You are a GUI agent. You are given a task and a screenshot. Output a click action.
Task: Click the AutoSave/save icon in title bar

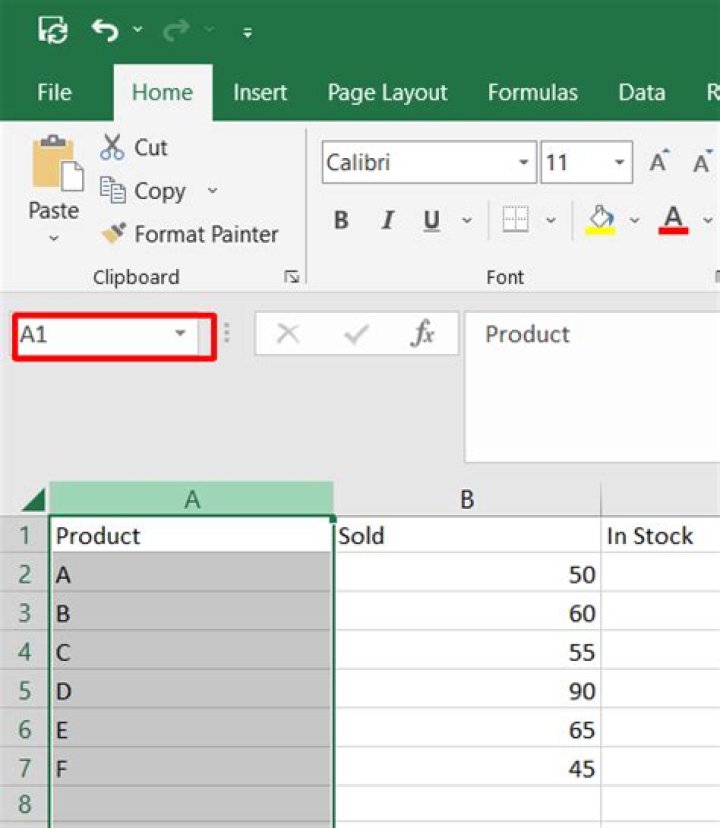click(x=52, y=30)
